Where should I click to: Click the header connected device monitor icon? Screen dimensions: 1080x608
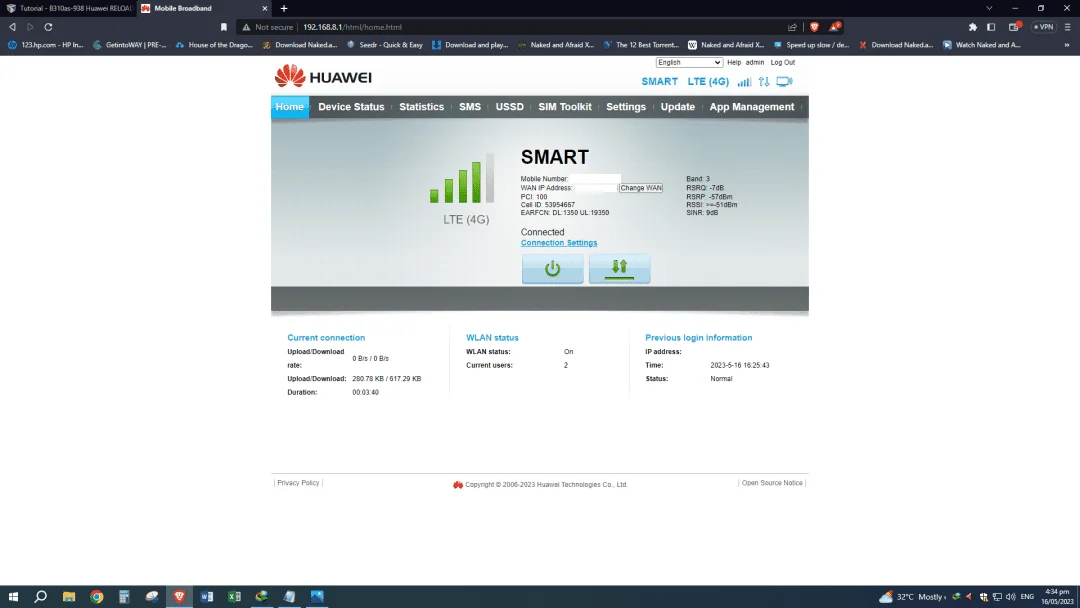784,81
